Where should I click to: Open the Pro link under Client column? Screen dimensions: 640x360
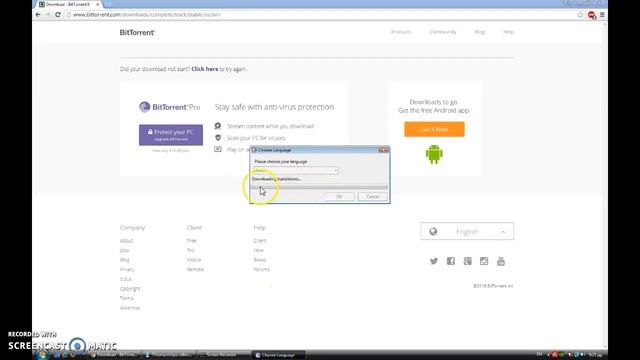click(x=191, y=250)
